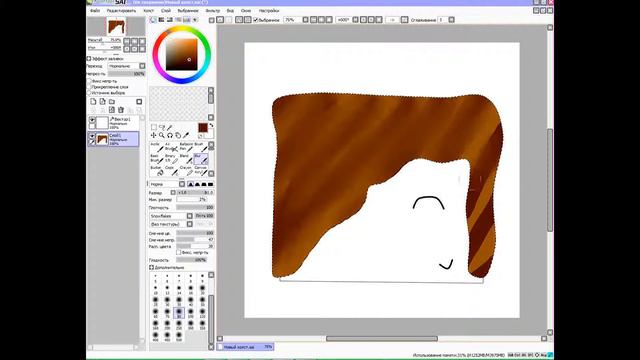The height and width of the screenshot is (360, 640).
Task: Open the Сглаживание stabilizer dropdown
Action: [451, 20]
